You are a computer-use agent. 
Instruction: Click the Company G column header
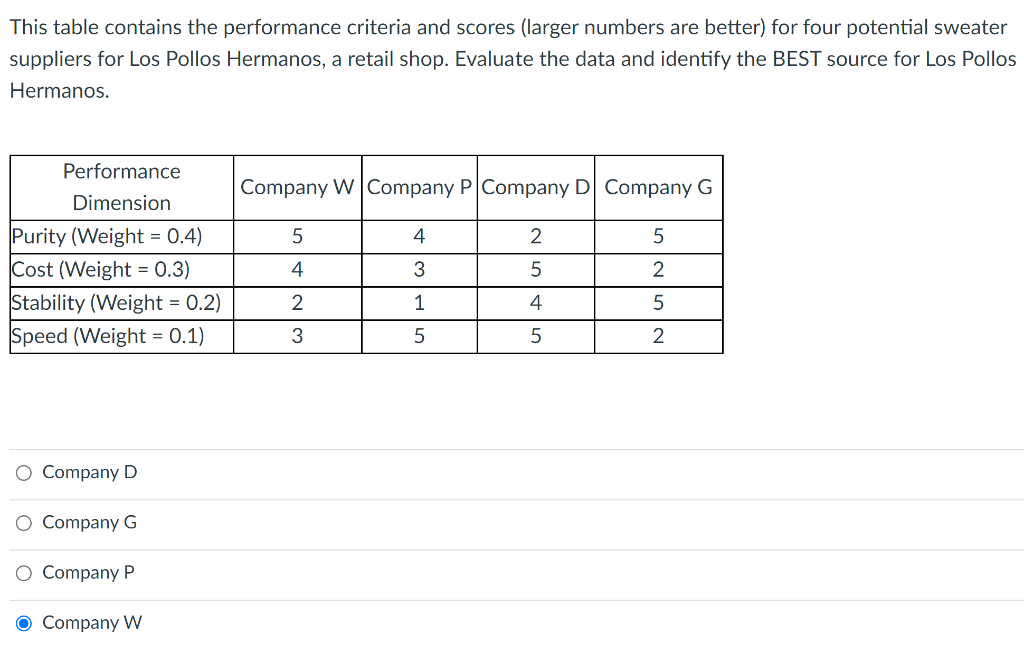pyautogui.click(x=658, y=187)
